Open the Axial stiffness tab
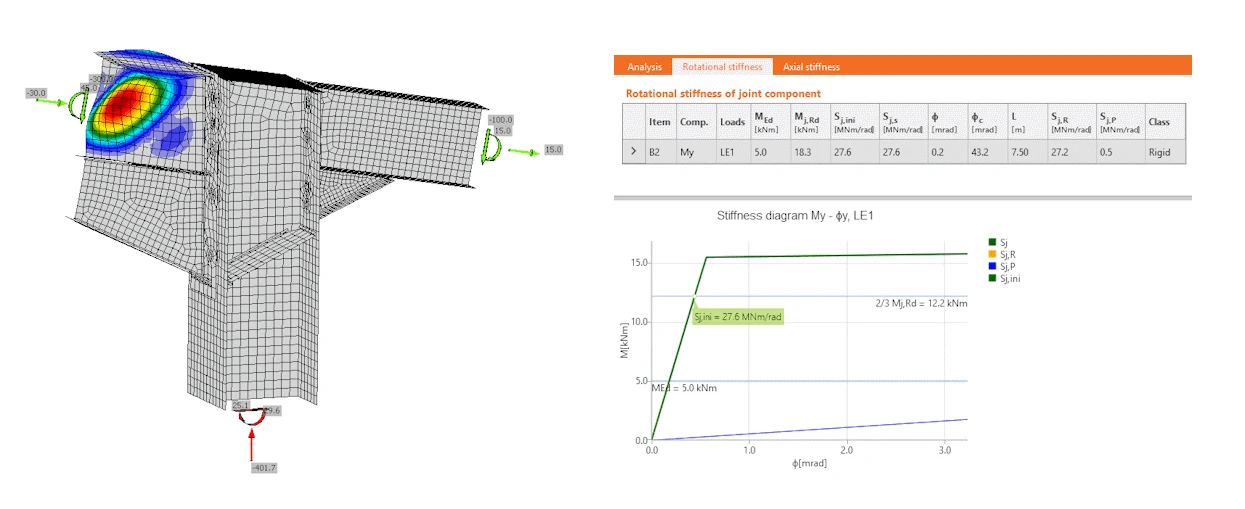This screenshot has height=509, width=1245. pyautogui.click(x=811, y=67)
